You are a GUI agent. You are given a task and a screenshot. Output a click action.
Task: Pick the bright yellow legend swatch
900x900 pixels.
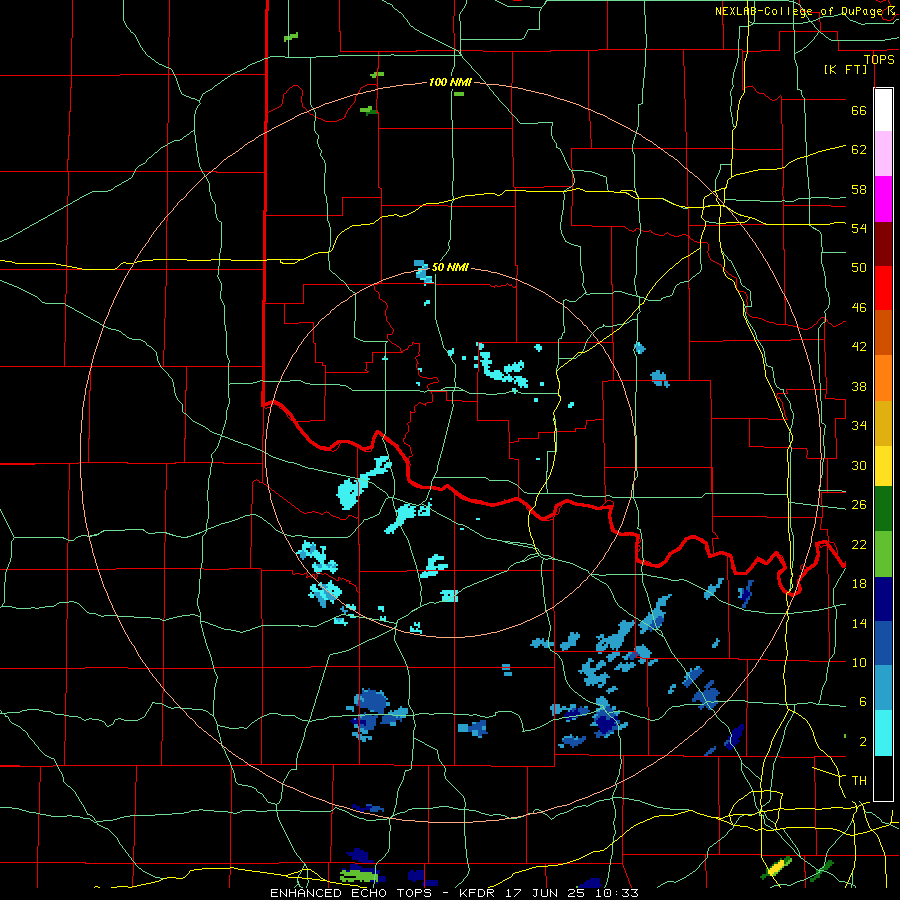coord(883,466)
